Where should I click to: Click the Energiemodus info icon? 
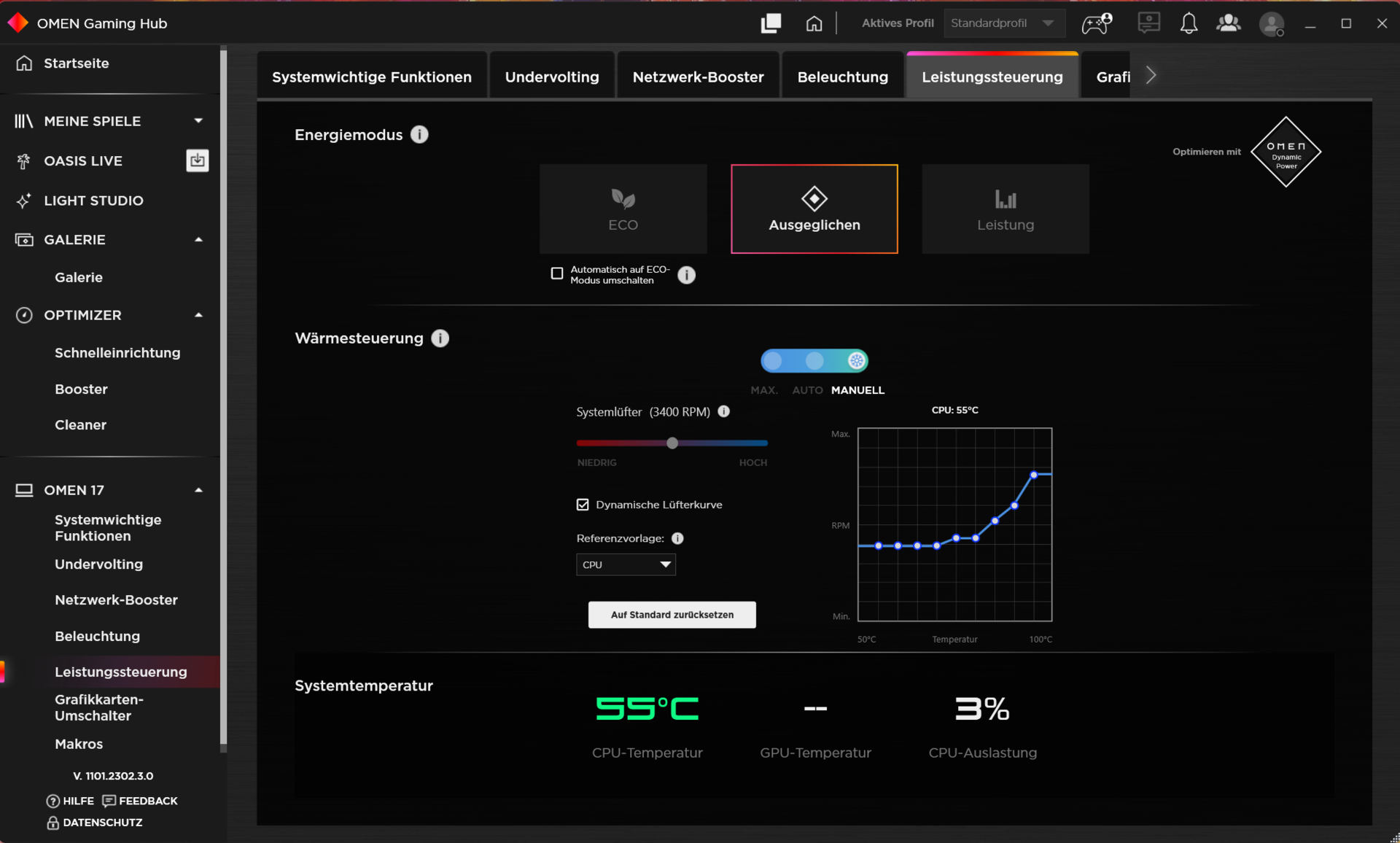pos(419,135)
